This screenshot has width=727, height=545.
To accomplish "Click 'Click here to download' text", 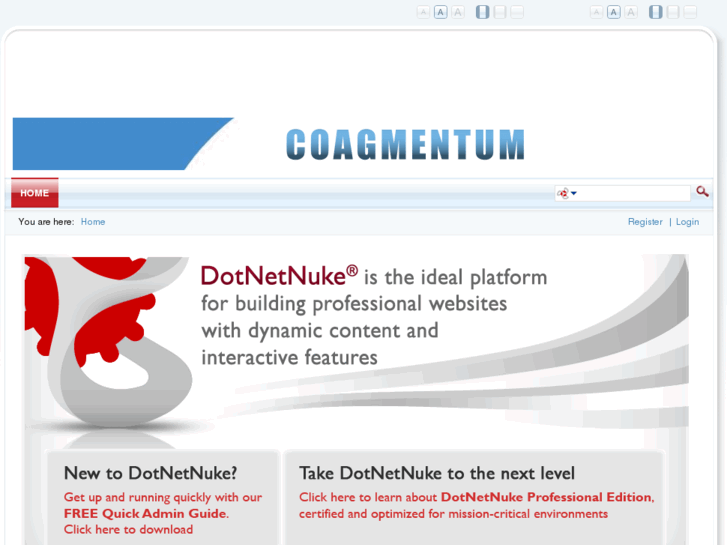I will [128, 530].
